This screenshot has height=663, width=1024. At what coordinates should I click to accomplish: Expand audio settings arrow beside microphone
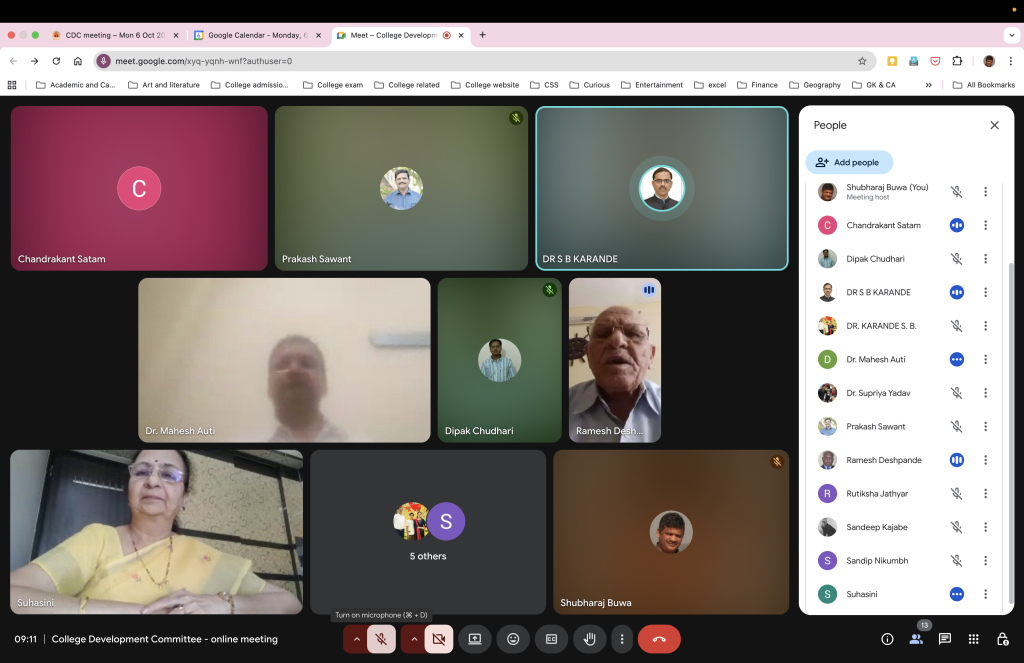(356, 639)
